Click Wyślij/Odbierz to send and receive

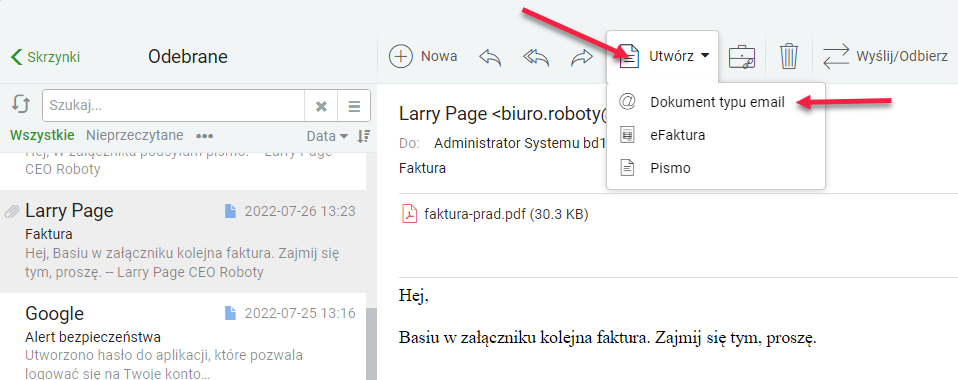885,56
